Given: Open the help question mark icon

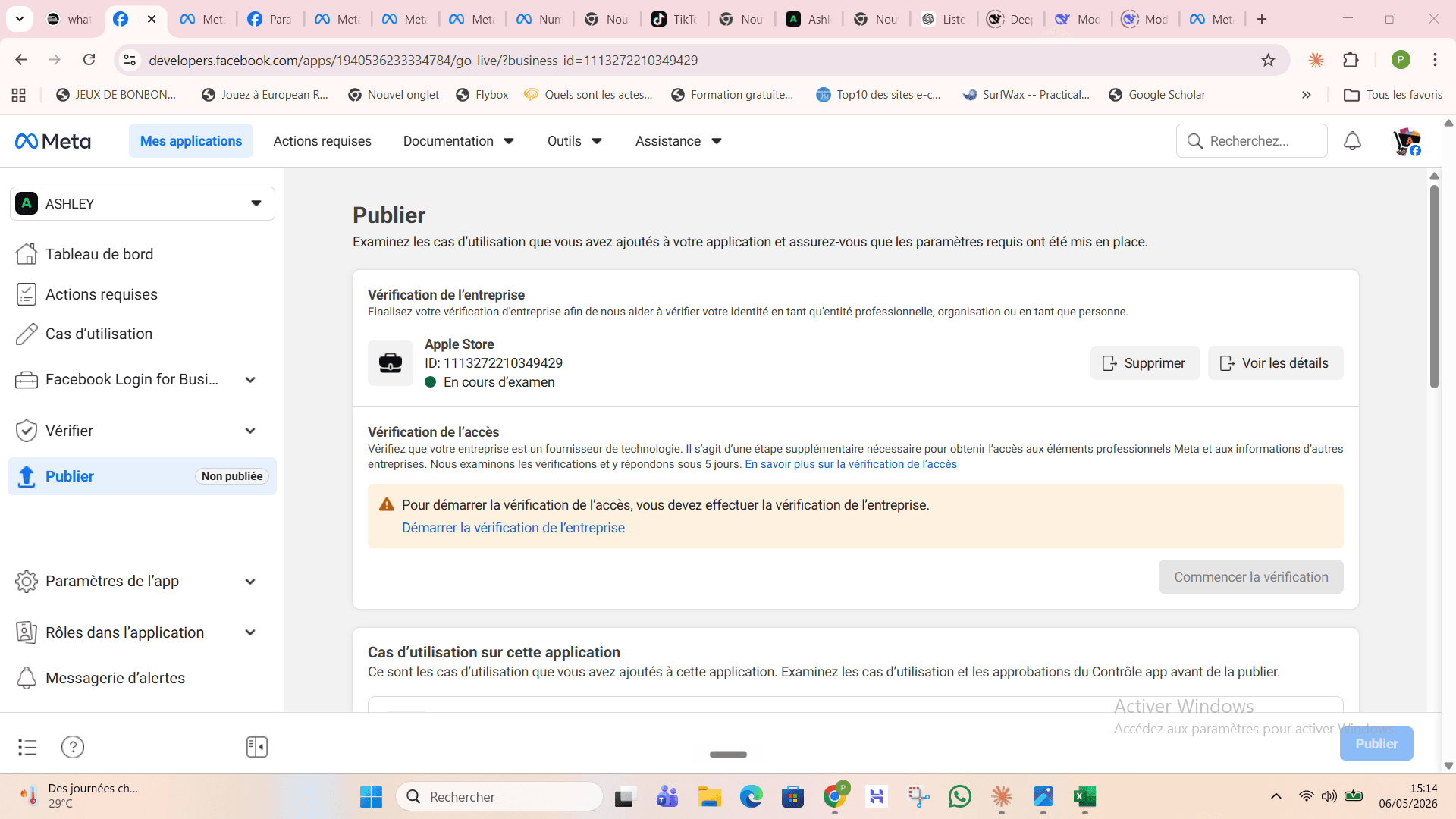Looking at the screenshot, I should 73,747.
